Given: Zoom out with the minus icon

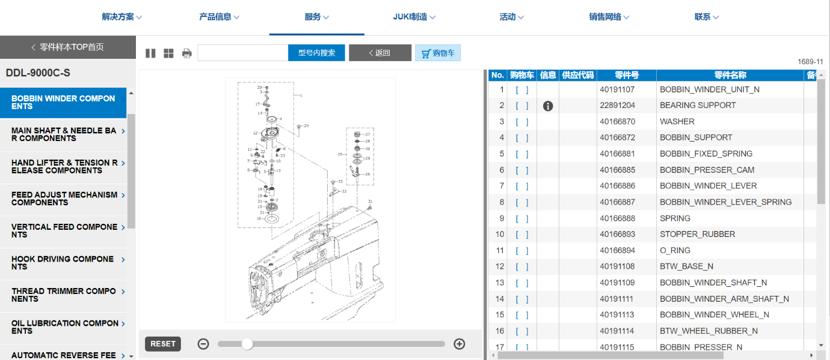Looking at the screenshot, I should click(x=203, y=344).
